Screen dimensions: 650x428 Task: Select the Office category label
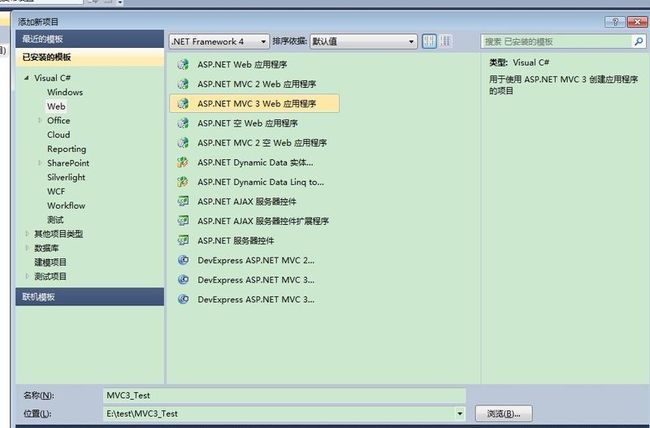[58, 120]
